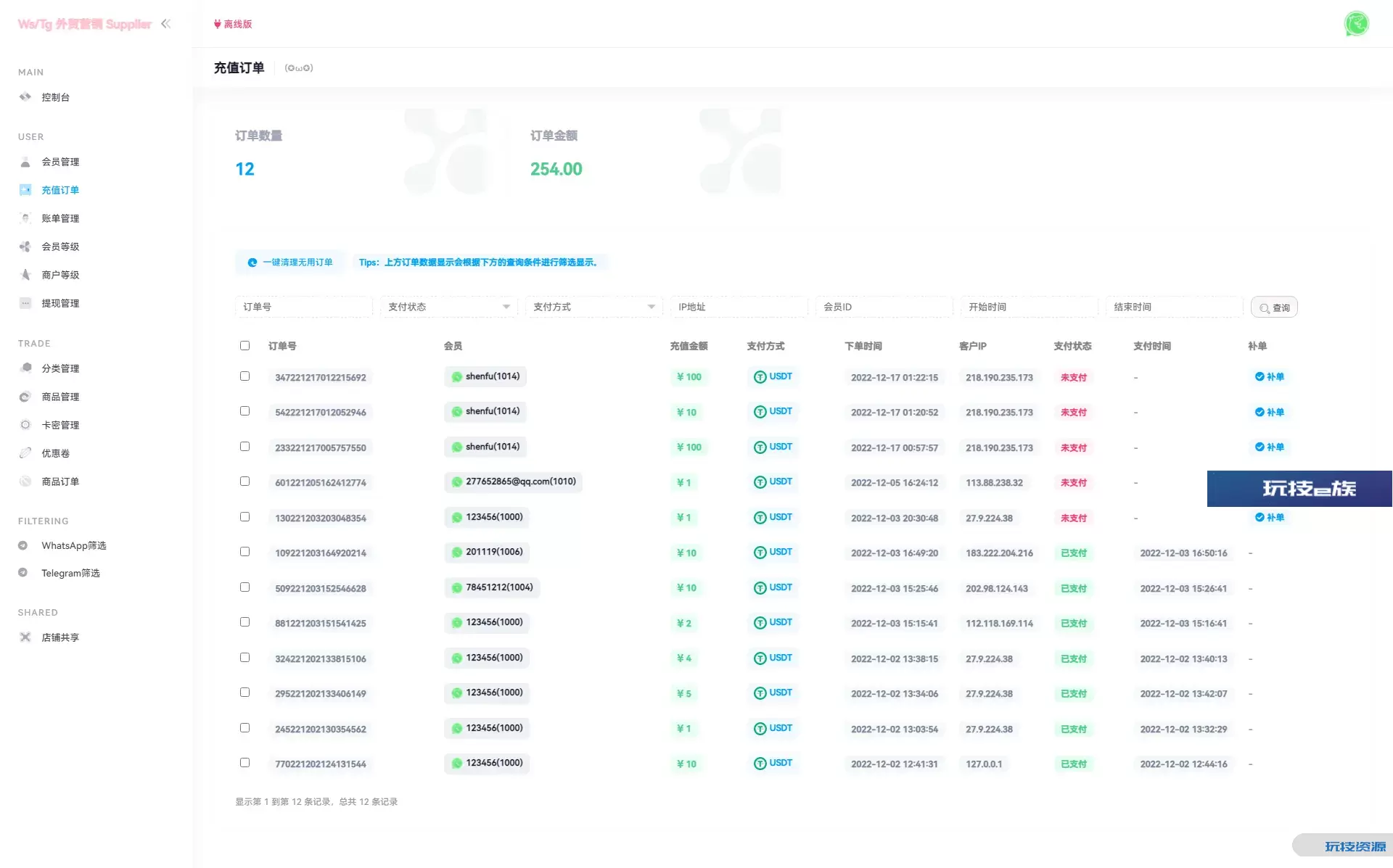Click the 优惠卷 sidebar icon
Screen dimensions: 1393x868
coord(25,453)
